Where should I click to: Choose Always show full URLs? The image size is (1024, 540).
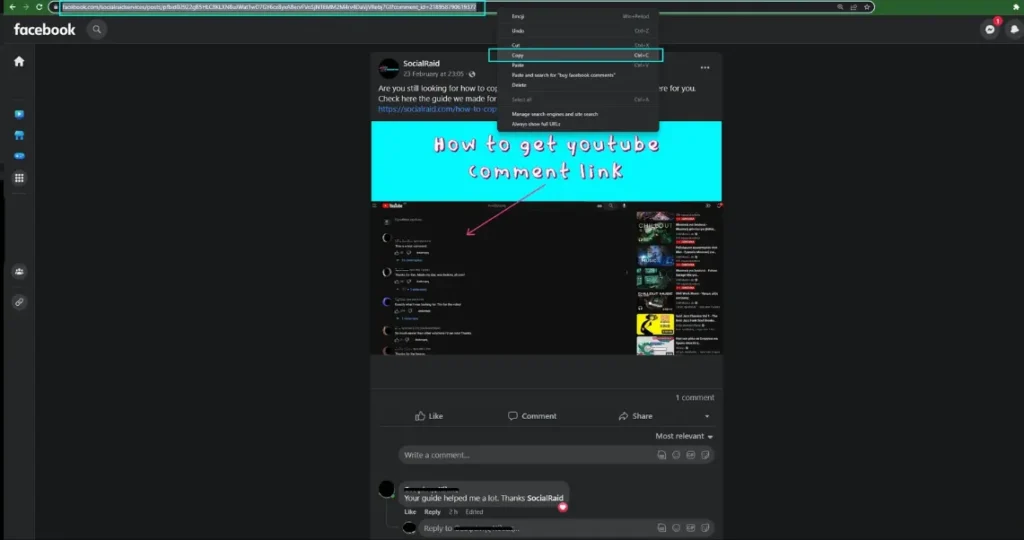[578, 124]
